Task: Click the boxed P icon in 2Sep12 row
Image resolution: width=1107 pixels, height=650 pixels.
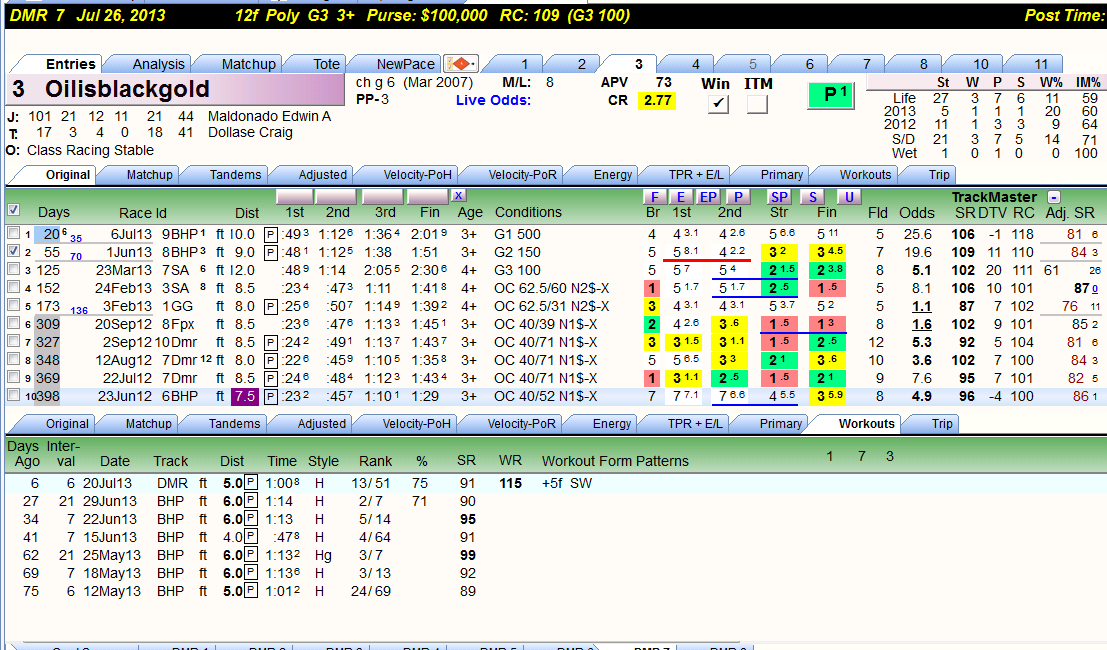Action: 270,342
